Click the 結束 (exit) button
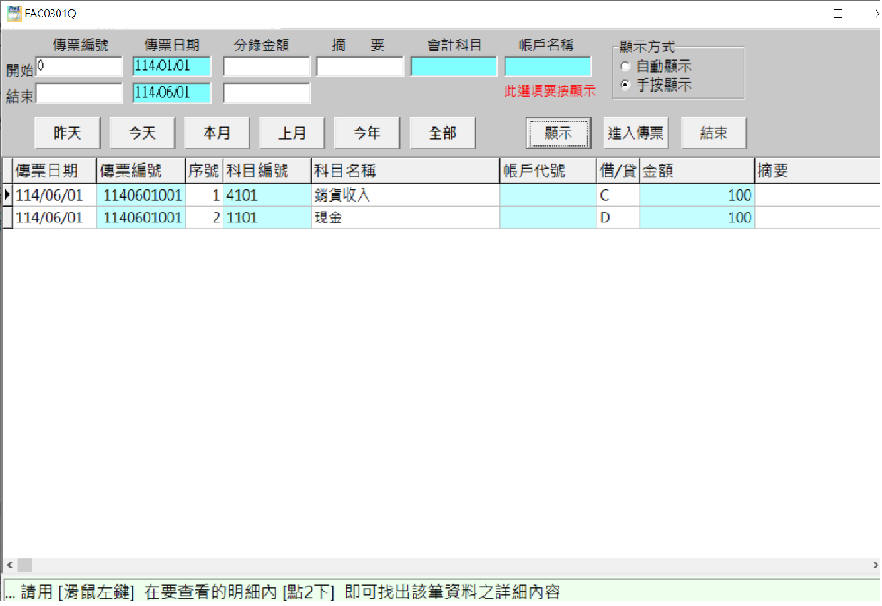This screenshot has width=882, height=606. pos(713,133)
